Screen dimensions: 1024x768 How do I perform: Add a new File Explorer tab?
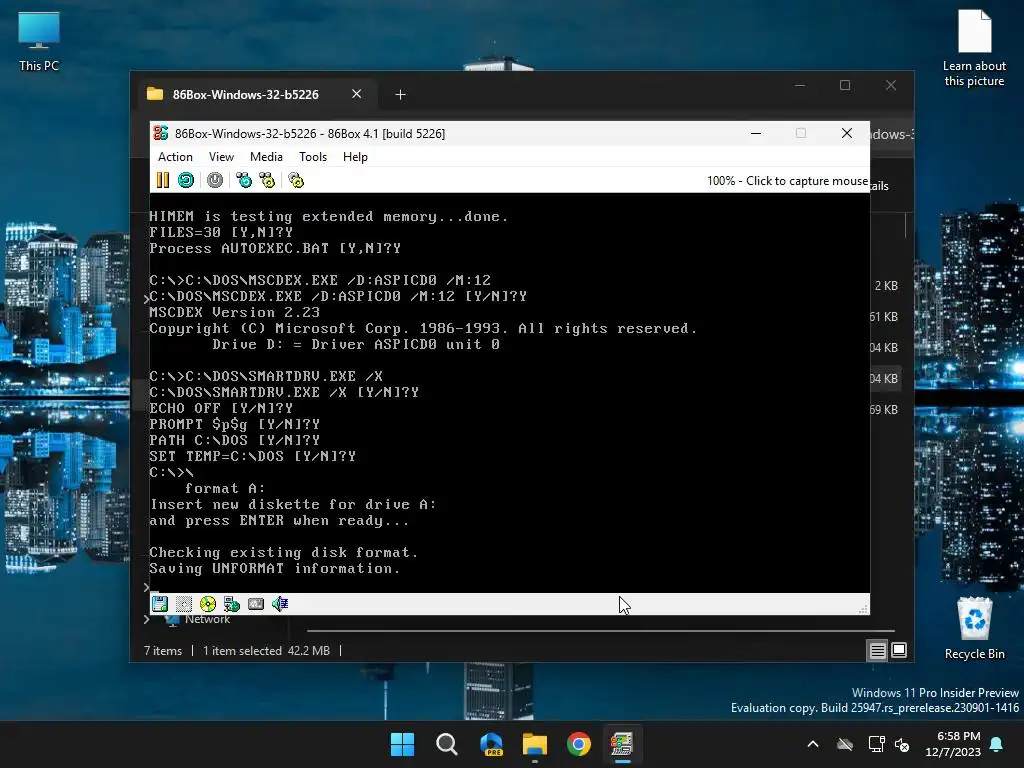(400, 95)
